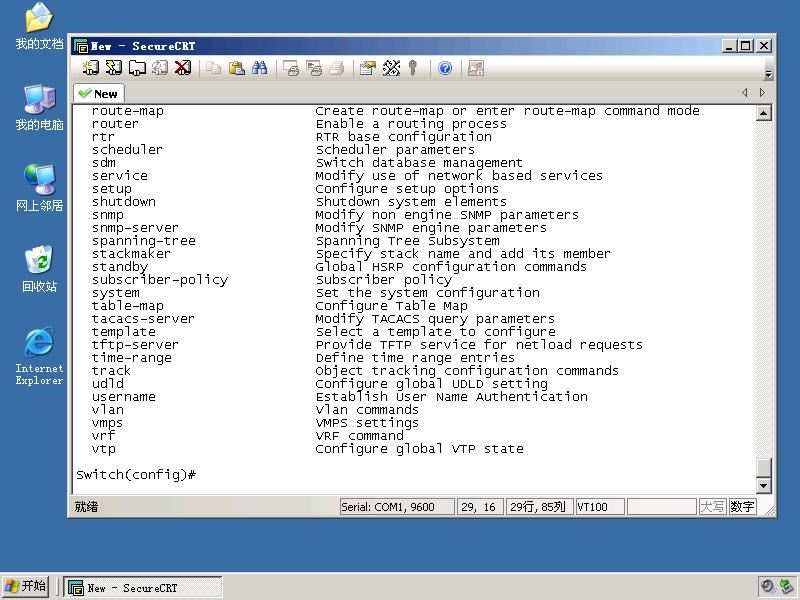The image size is (800, 600).
Task: Maximize the SecureCRT window
Action: click(x=746, y=46)
